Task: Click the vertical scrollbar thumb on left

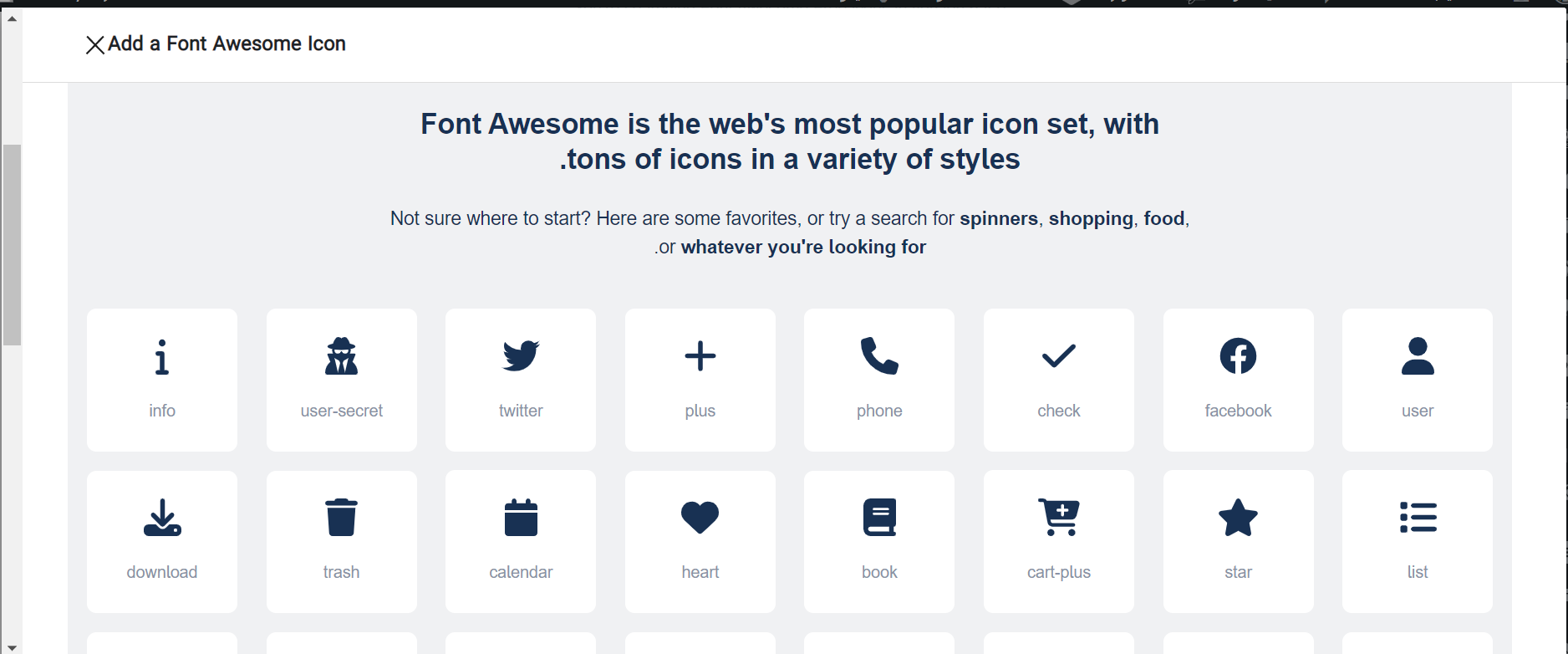Action: [12, 245]
